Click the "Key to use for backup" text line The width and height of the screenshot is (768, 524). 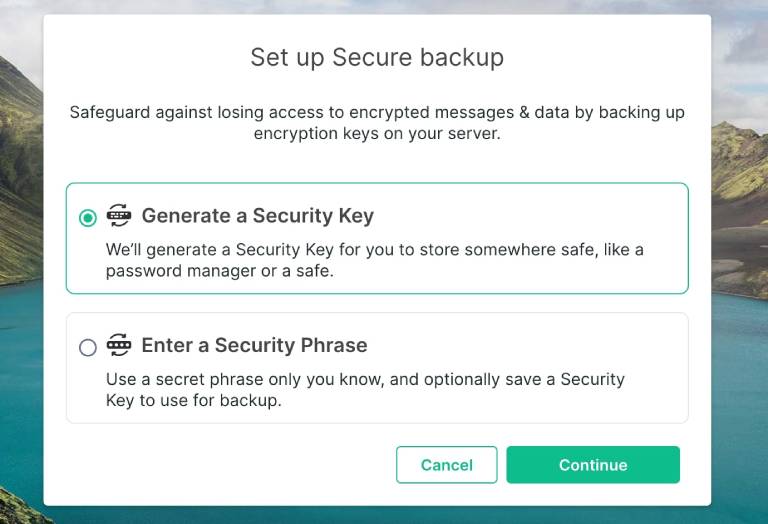point(193,401)
